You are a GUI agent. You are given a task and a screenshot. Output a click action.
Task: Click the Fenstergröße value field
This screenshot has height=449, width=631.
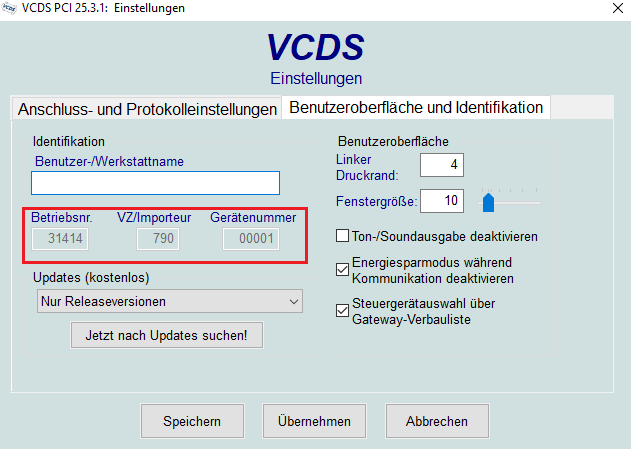[x=442, y=200]
